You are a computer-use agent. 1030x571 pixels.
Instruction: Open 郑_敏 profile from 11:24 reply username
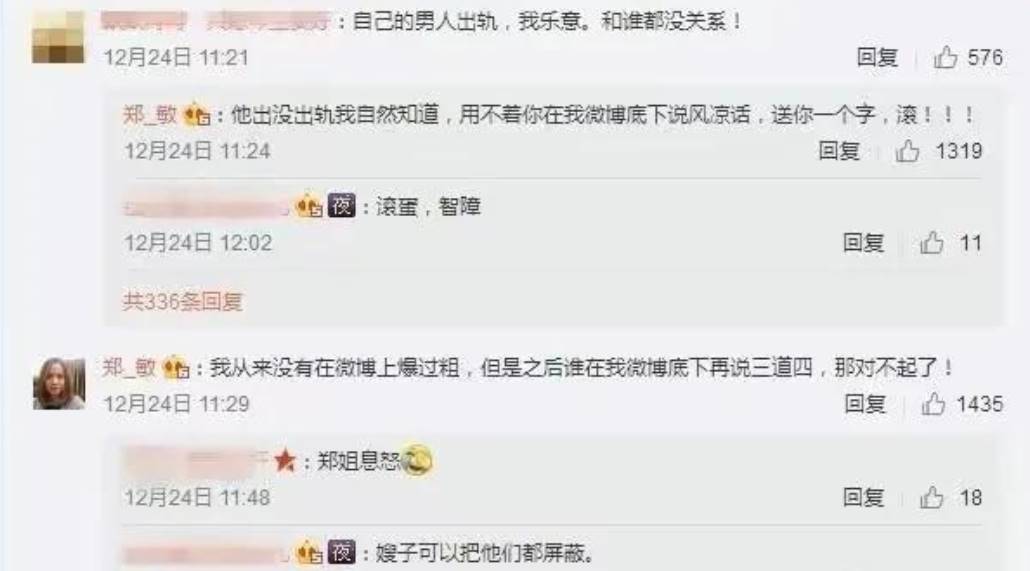click(150, 115)
